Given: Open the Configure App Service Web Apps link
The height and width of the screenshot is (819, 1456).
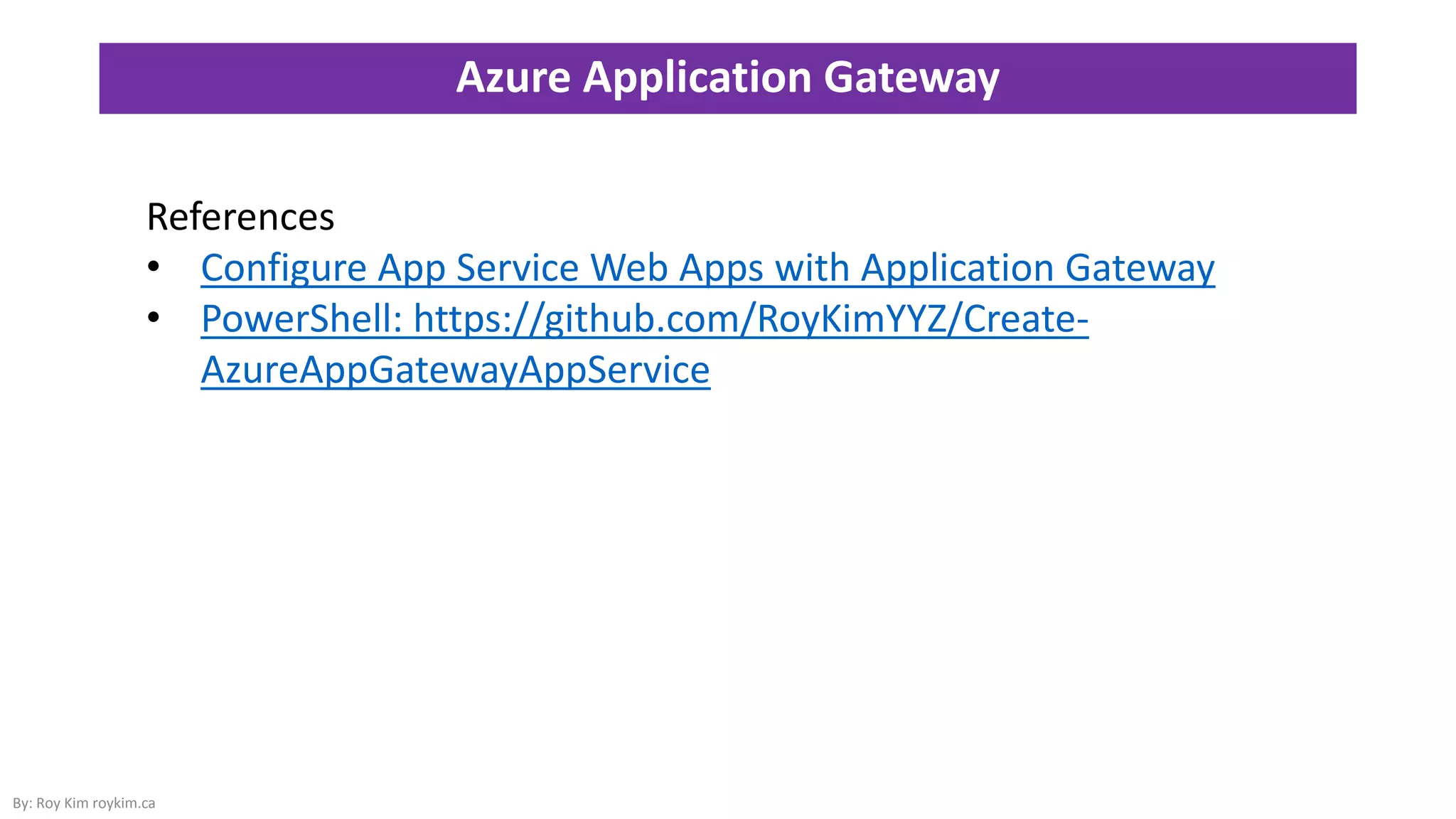Looking at the screenshot, I should (707, 268).
